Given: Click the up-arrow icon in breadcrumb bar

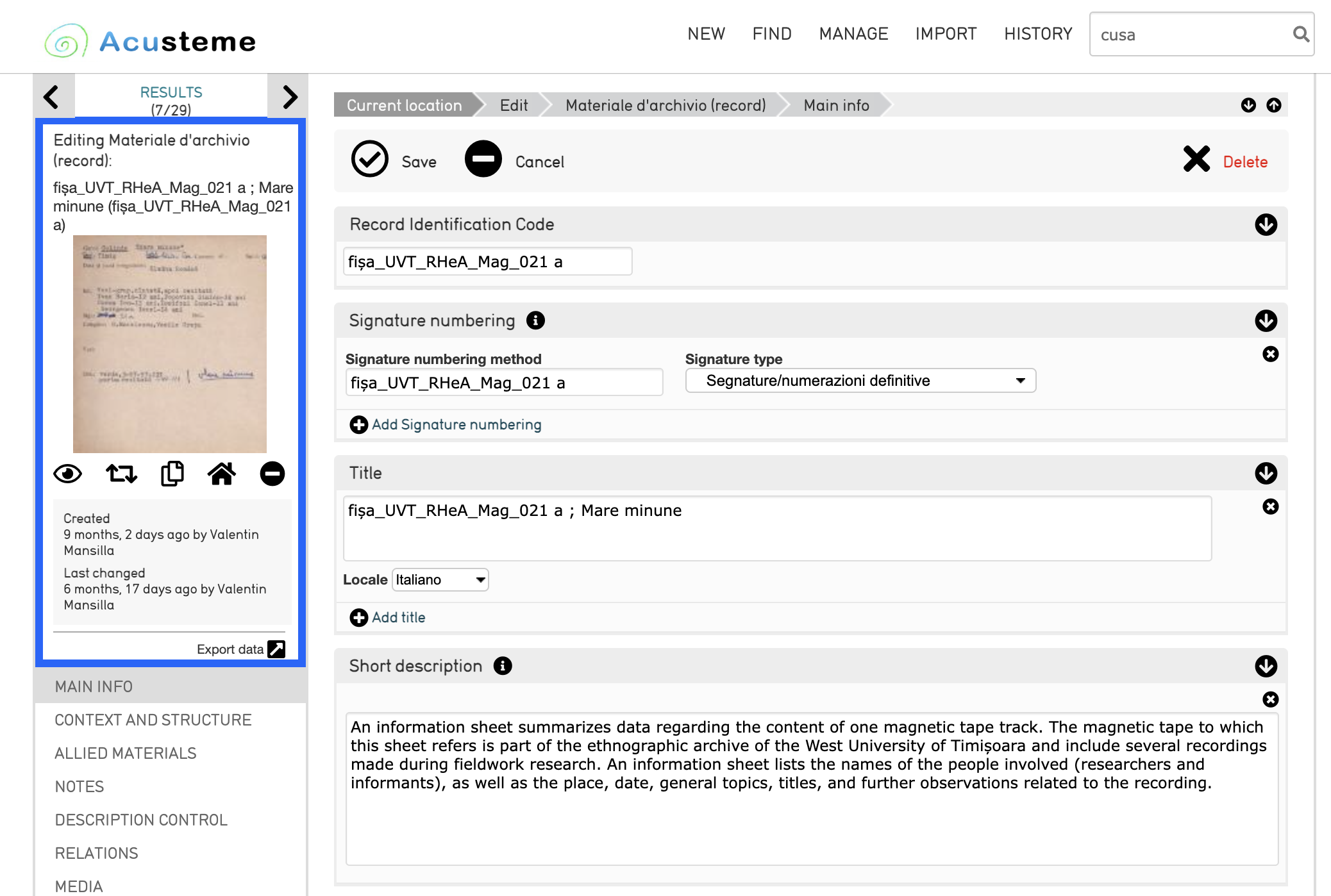Looking at the screenshot, I should click(1274, 105).
